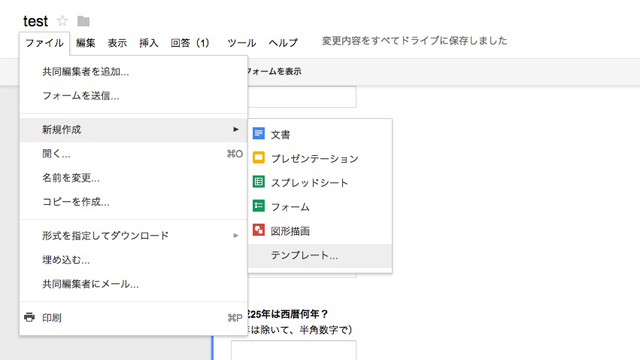Star the test form document
Screen dimensions: 640x360
62,20
